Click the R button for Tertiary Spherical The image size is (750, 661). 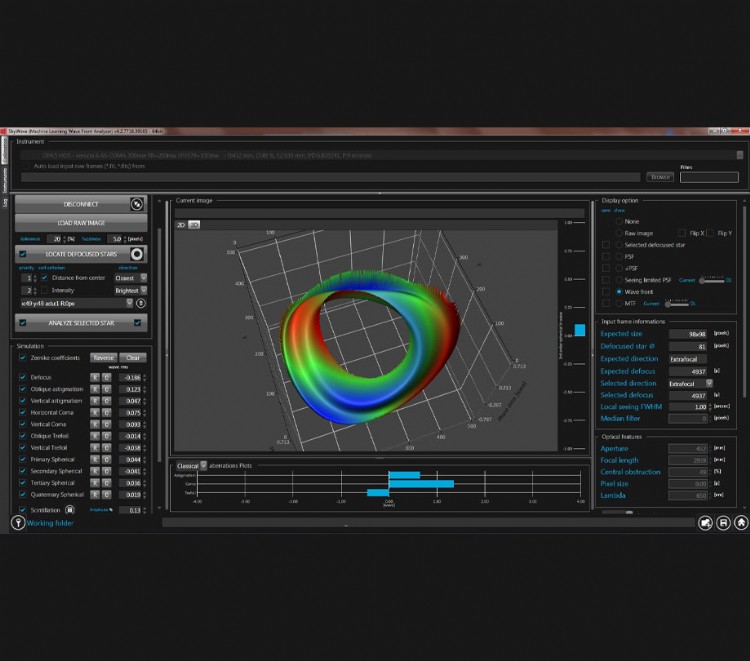[x=95, y=483]
